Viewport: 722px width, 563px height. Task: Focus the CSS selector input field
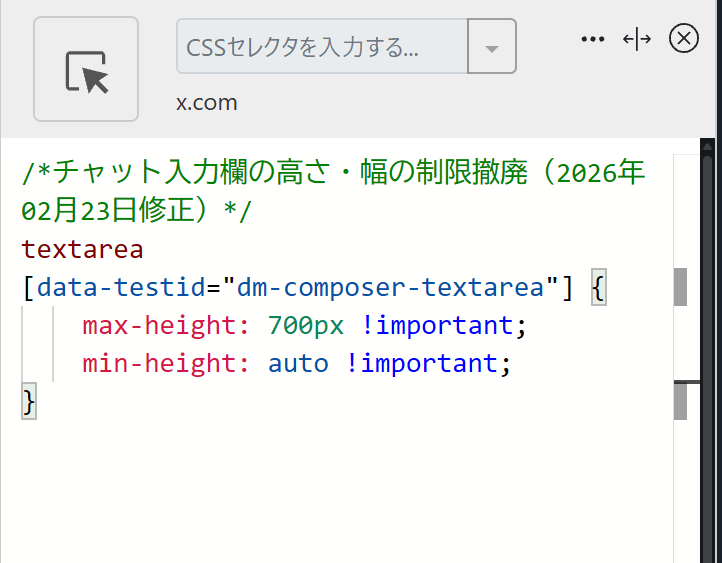pos(322,47)
